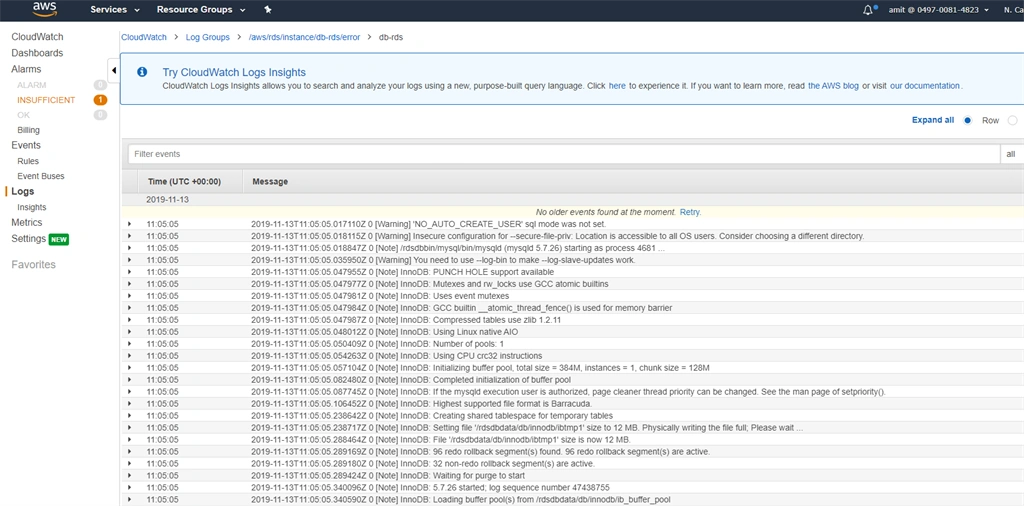Viewport: 1024px width, 506px height.
Task: Open Log Groups breadcrumb link
Action: point(208,37)
